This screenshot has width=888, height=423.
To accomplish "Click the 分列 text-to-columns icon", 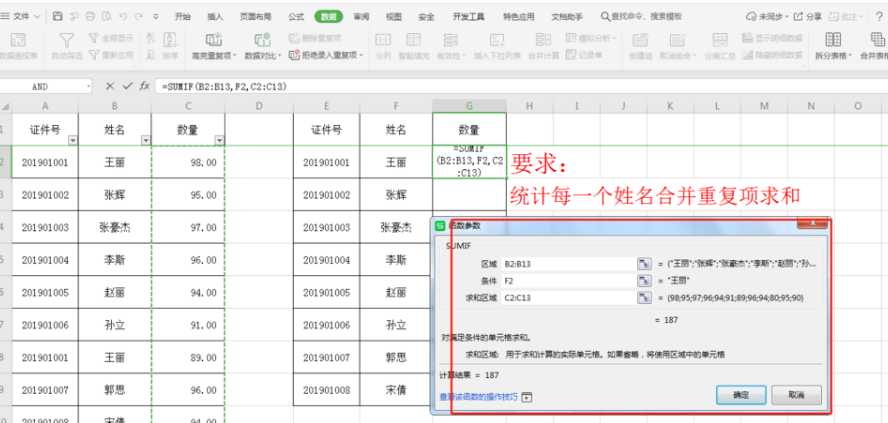I will point(383,40).
